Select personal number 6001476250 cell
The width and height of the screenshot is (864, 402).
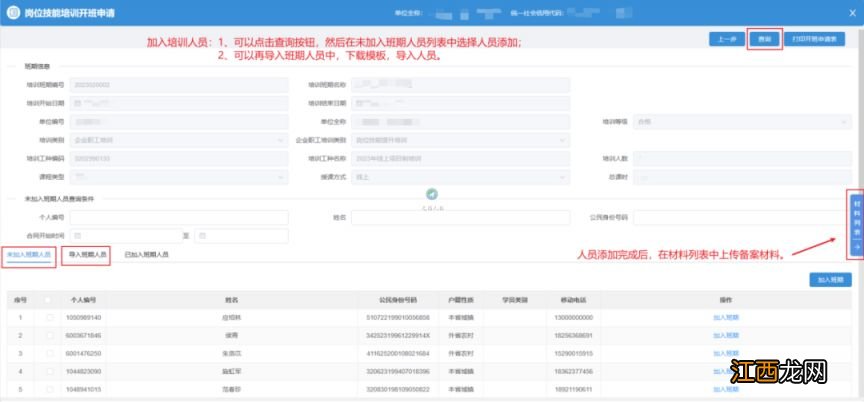click(83, 354)
